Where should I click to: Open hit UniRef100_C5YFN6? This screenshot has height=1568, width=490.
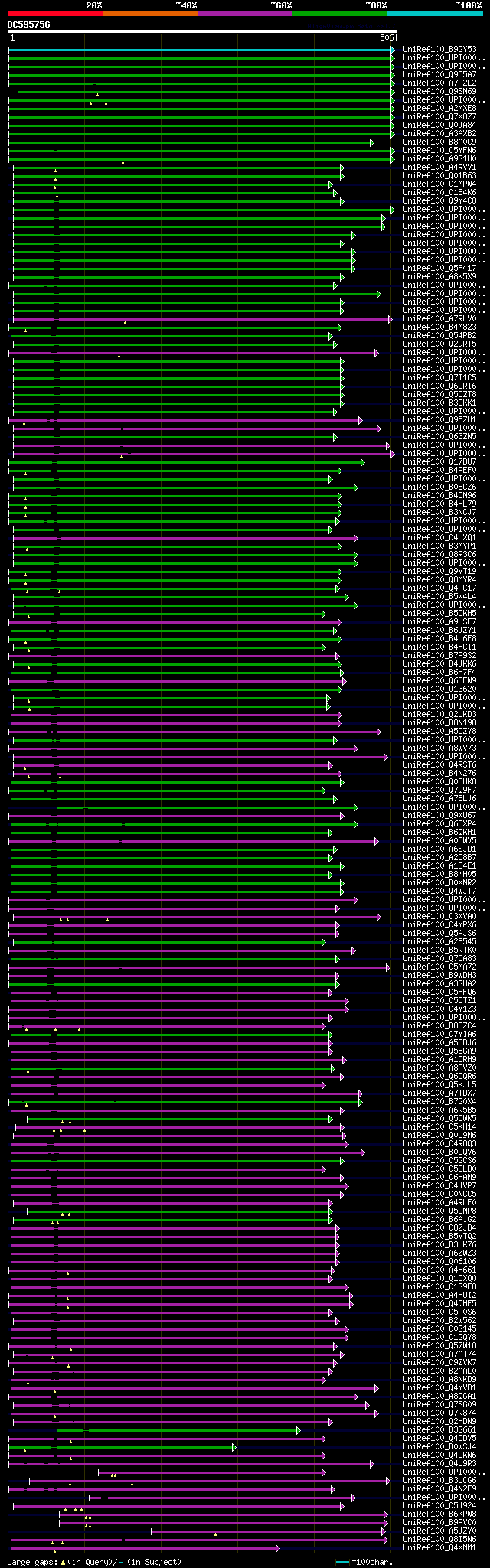click(439, 151)
